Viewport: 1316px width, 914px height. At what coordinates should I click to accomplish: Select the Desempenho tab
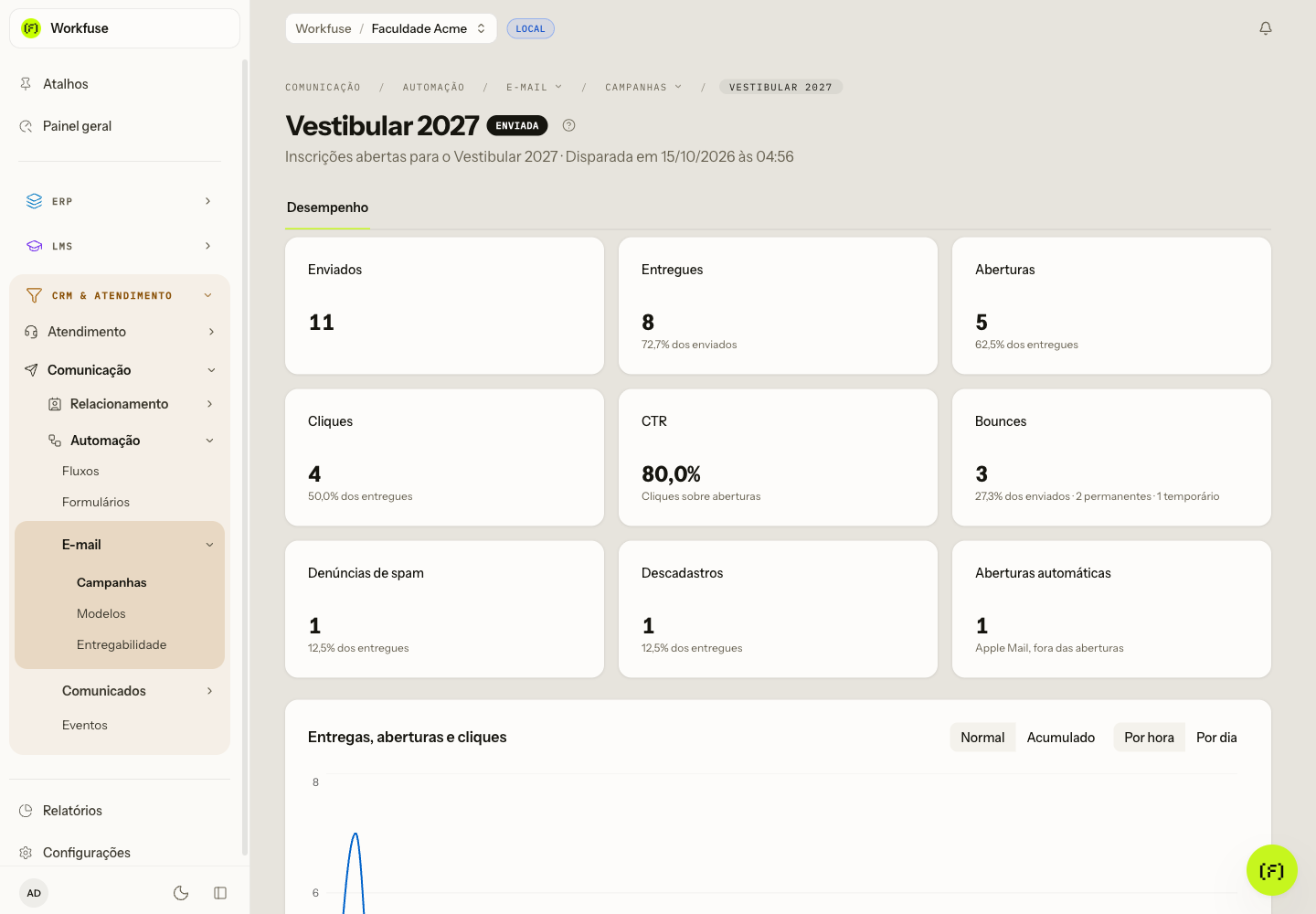tap(327, 207)
